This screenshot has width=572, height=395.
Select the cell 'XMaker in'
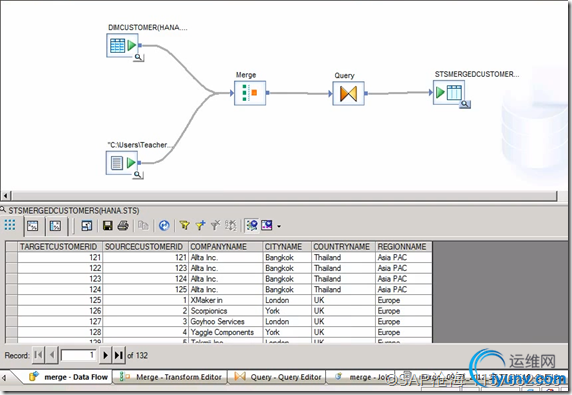(x=225, y=300)
